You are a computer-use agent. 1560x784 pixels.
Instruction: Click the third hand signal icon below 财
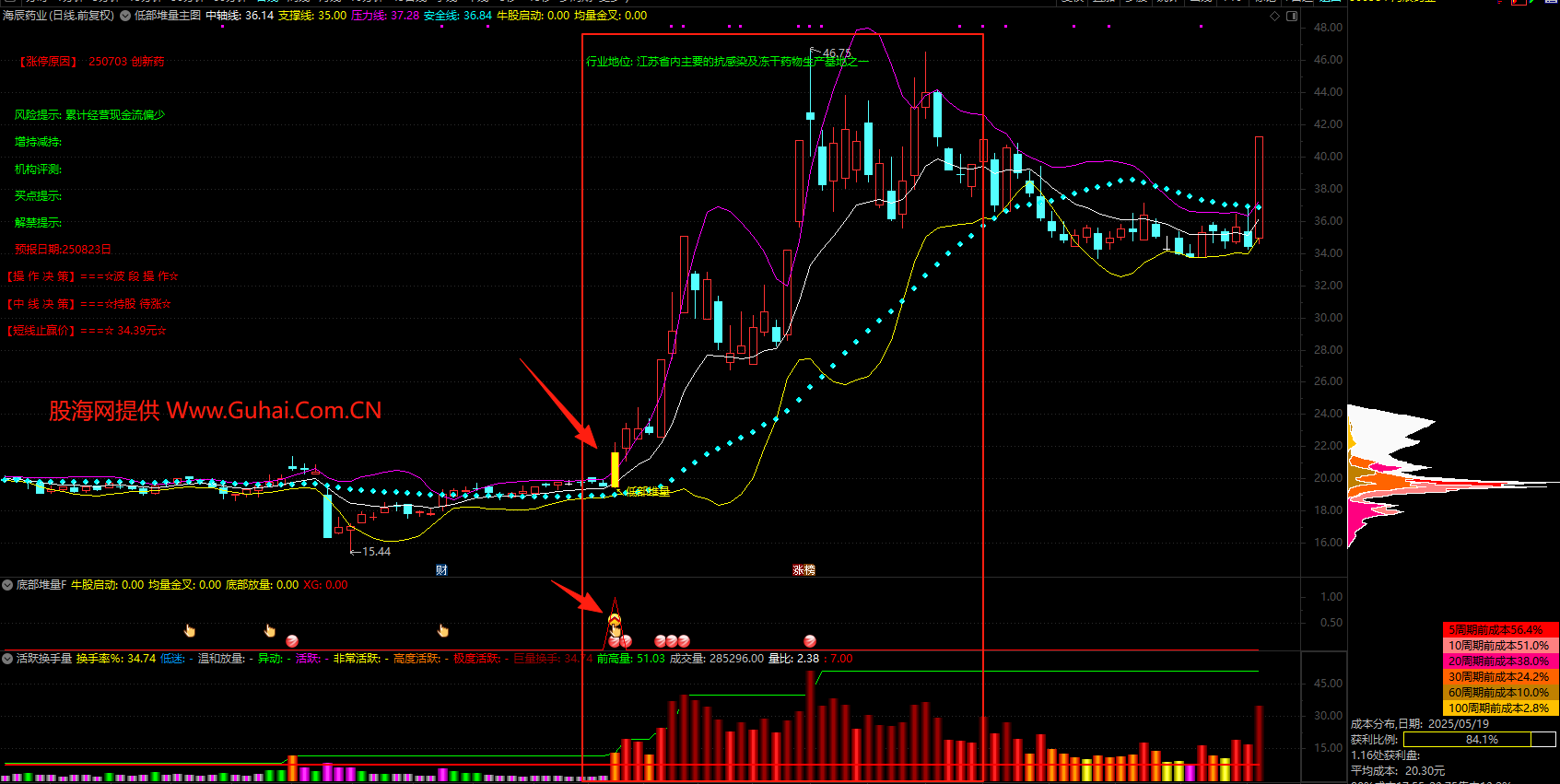coord(443,630)
